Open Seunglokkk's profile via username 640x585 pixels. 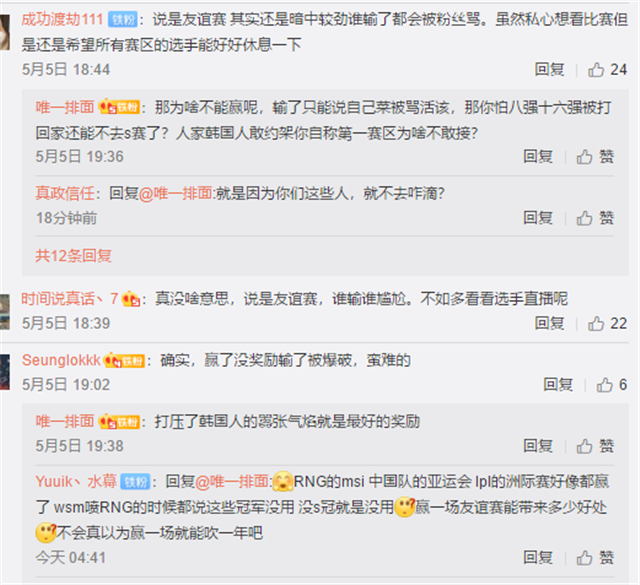coord(61,360)
